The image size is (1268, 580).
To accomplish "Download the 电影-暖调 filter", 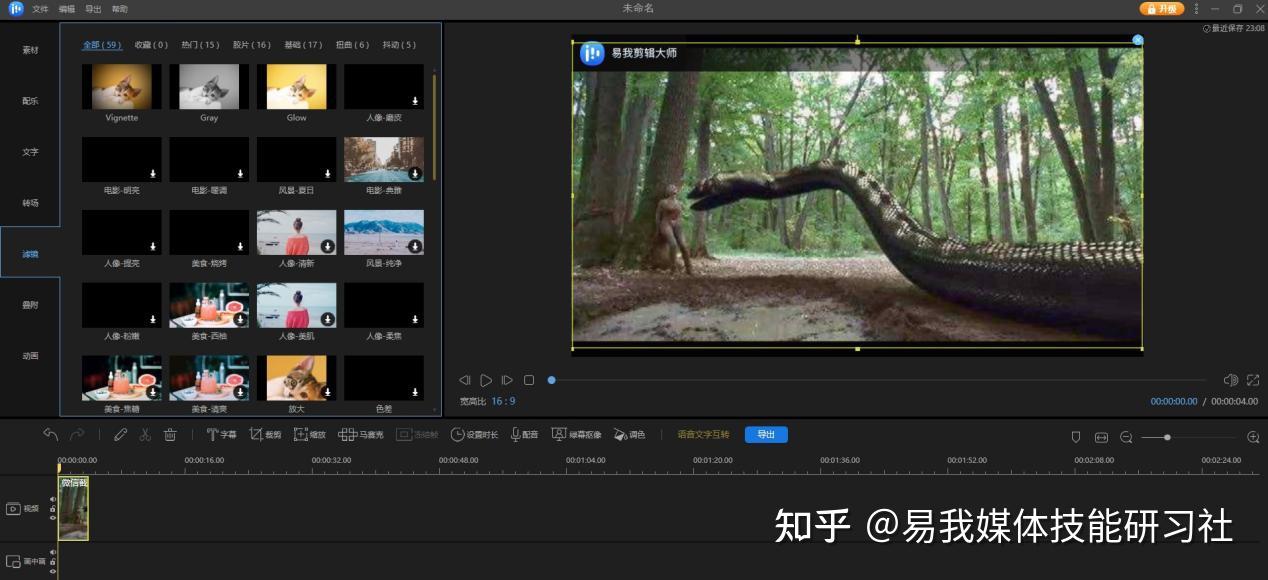I will tap(240, 174).
